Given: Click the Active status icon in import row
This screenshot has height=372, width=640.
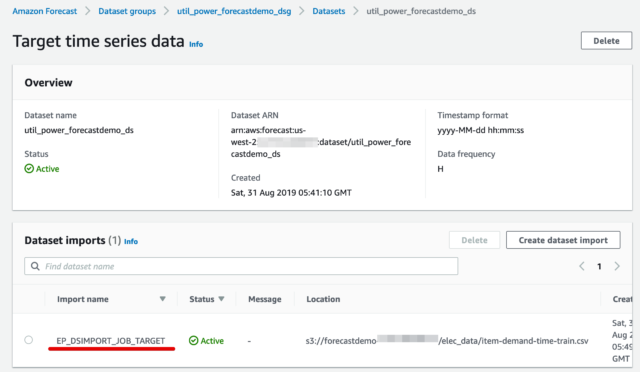Looking at the screenshot, I should [x=193, y=341].
